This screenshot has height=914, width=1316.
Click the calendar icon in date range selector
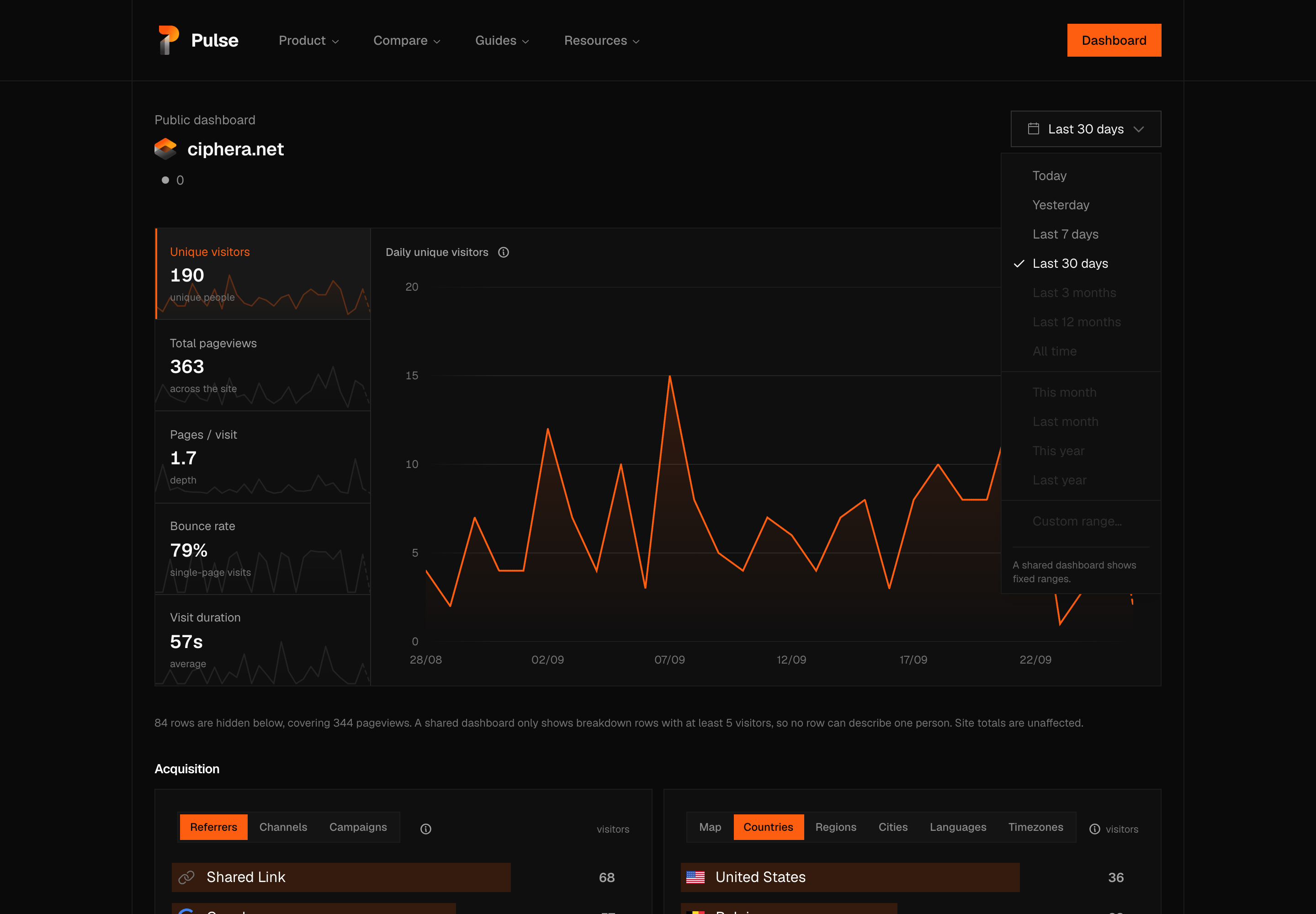[x=1034, y=129]
